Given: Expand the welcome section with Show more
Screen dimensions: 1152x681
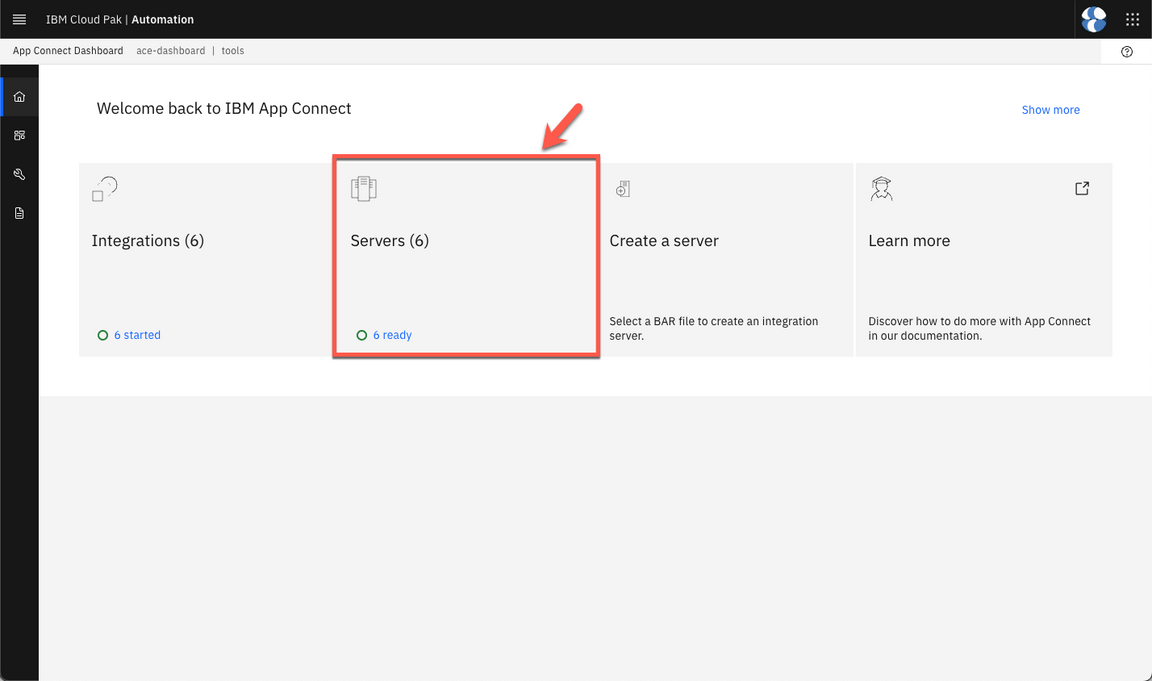Looking at the screenshot, I should (1050, 110).
